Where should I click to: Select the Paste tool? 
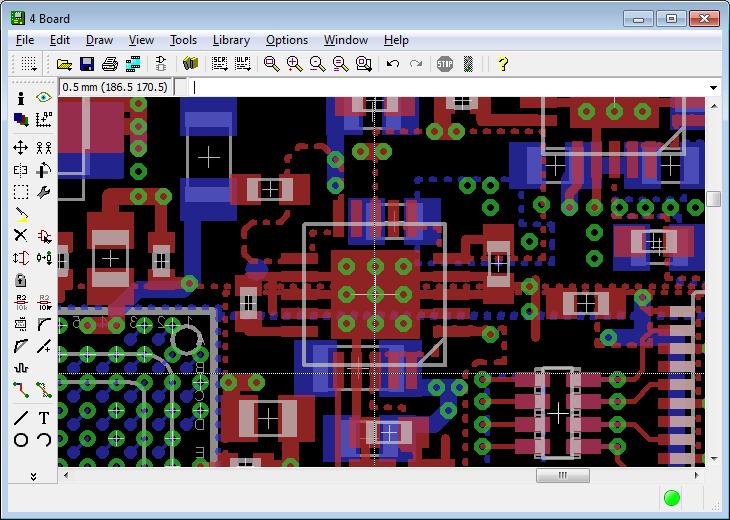click(x=20, y=214)
